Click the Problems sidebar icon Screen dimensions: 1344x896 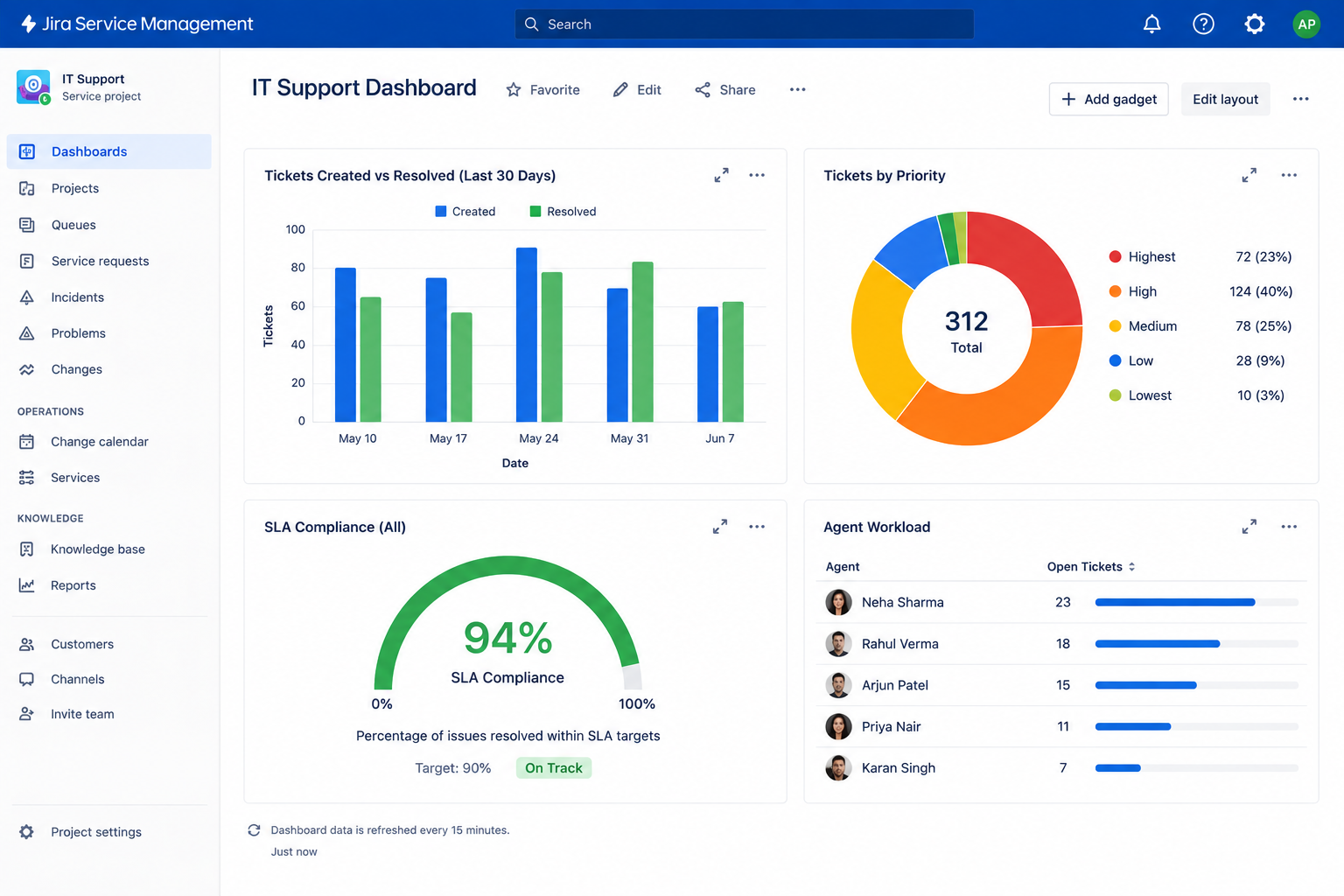click(x=27, y=333)
